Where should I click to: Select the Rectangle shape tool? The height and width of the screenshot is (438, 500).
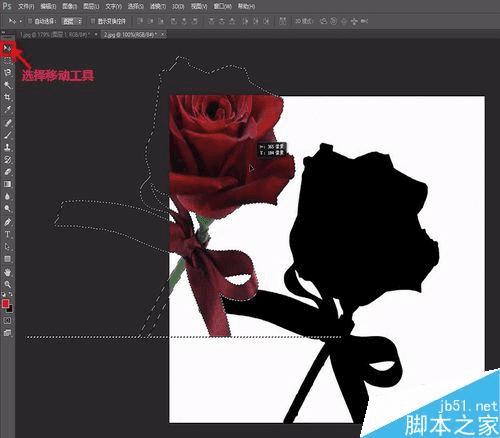(7, 259)
